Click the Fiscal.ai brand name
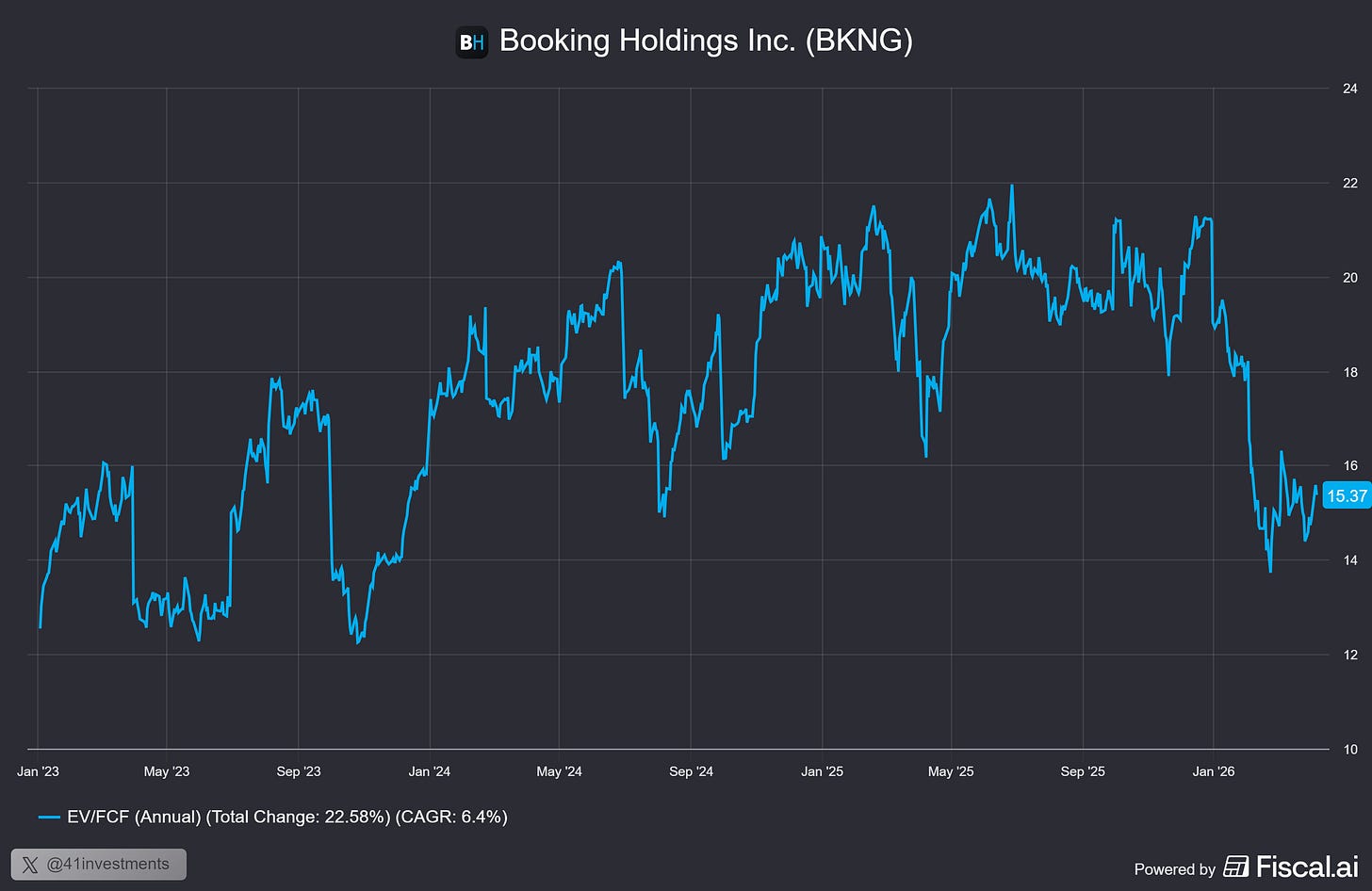Screen dimensions: 1372x891 [x=1307, y=867]
